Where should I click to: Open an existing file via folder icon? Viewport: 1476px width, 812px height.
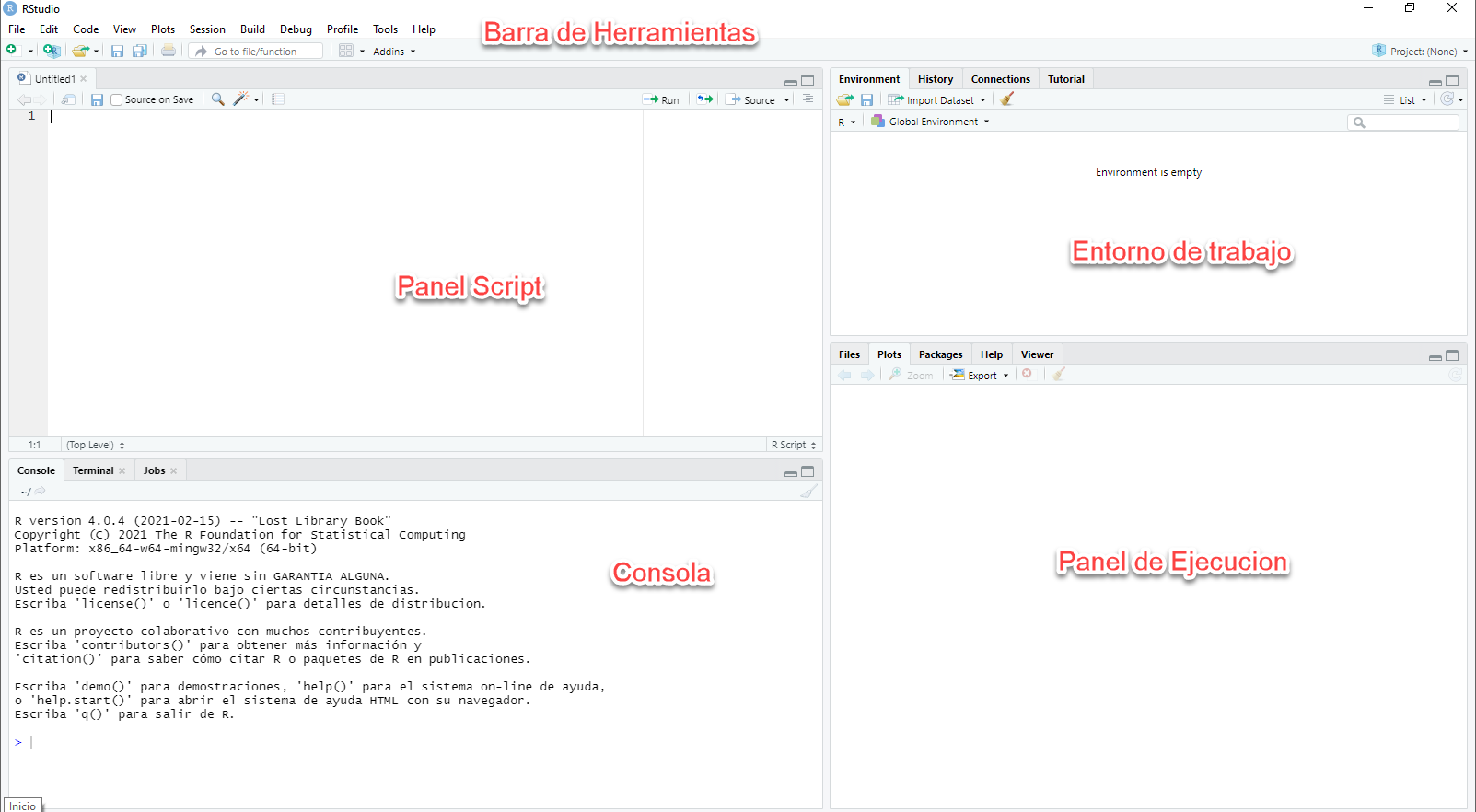[80, 52]
